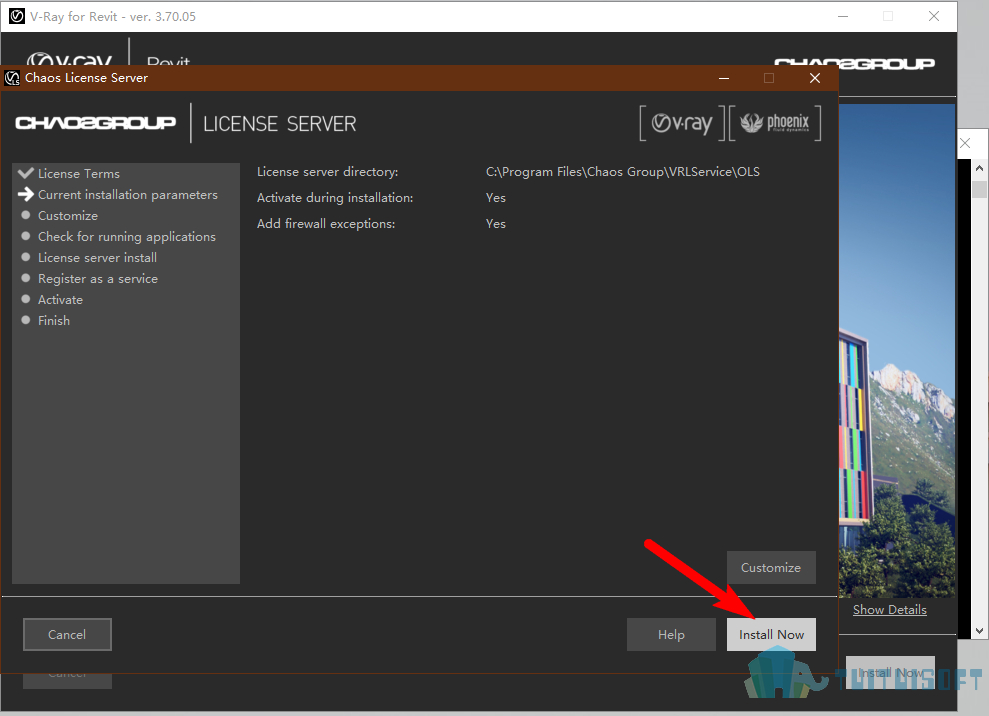Minimize the Chaos License Server window
The height and width of the screenshot is (716, 989).
click(724, 78)
